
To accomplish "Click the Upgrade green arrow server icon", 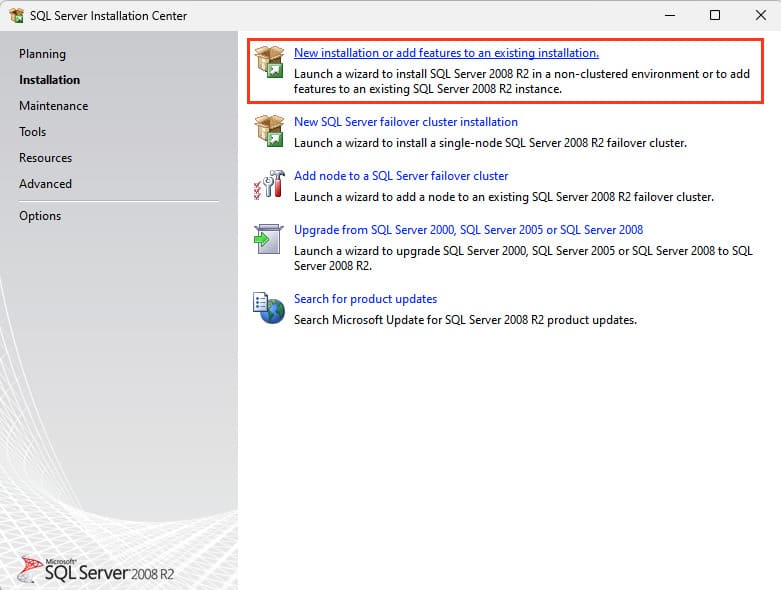I will coord(269,239).
